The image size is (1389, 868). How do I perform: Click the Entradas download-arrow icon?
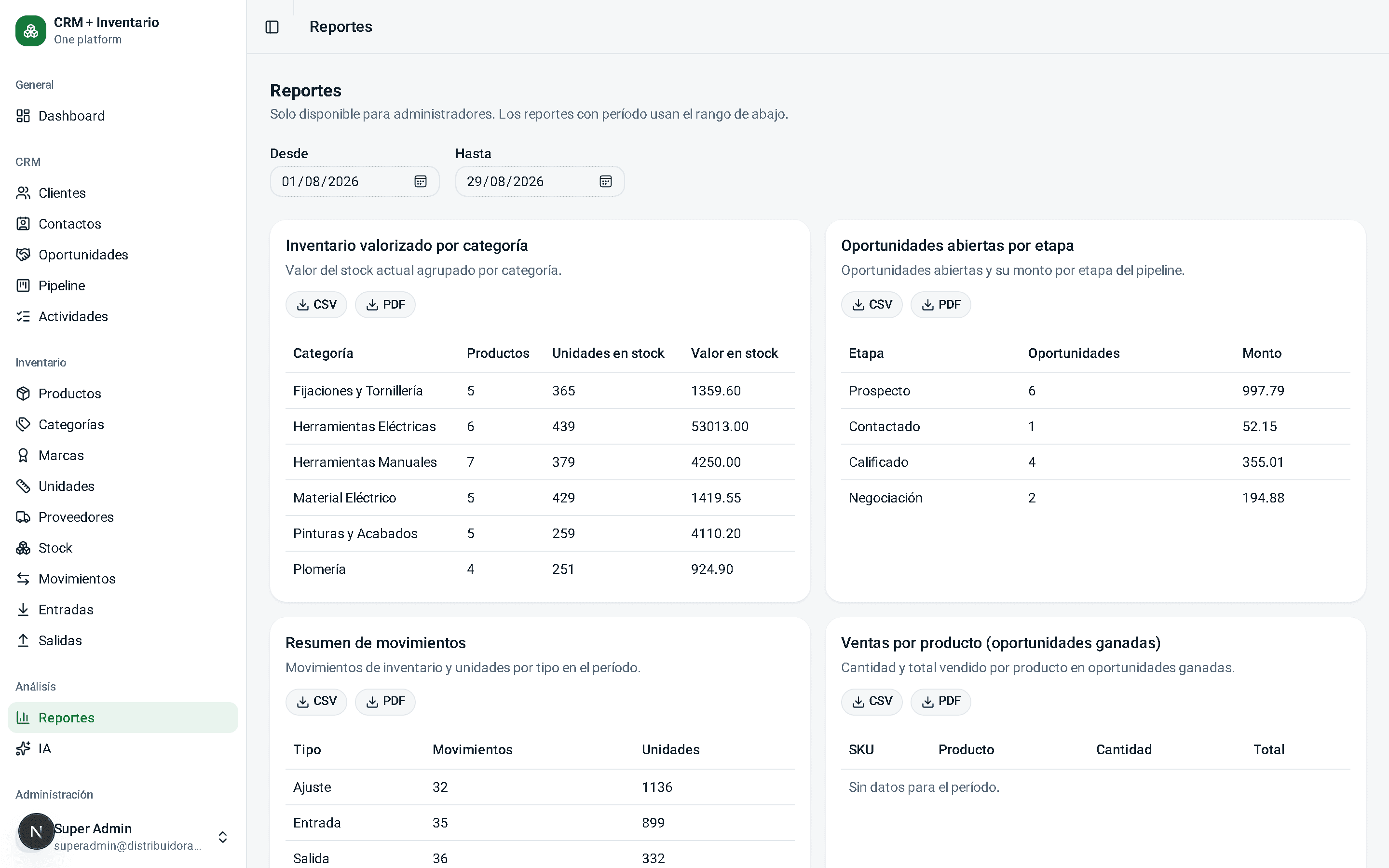(23, 610)
